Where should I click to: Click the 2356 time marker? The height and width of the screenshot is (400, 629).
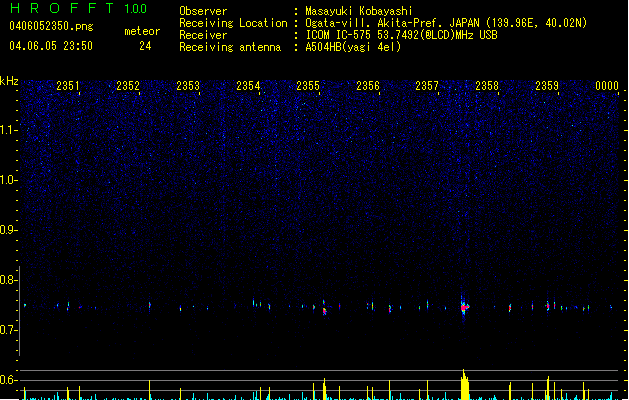point(368,86)
